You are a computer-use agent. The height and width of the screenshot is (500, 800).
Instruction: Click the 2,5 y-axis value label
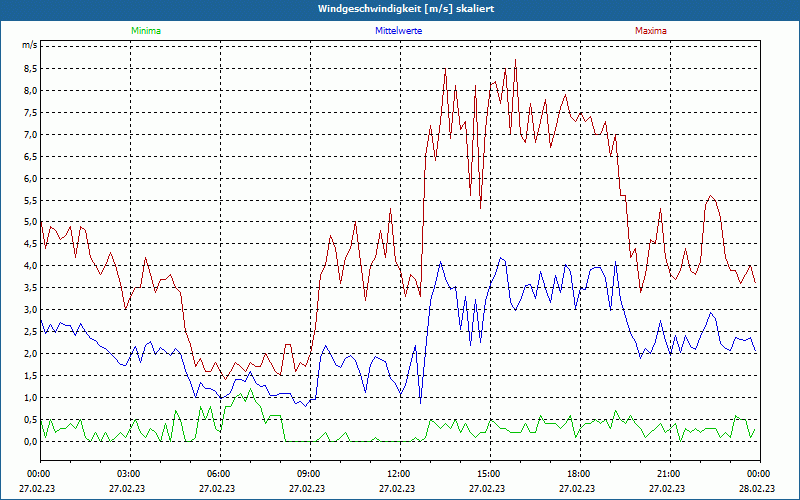click(x=29, y=332)
